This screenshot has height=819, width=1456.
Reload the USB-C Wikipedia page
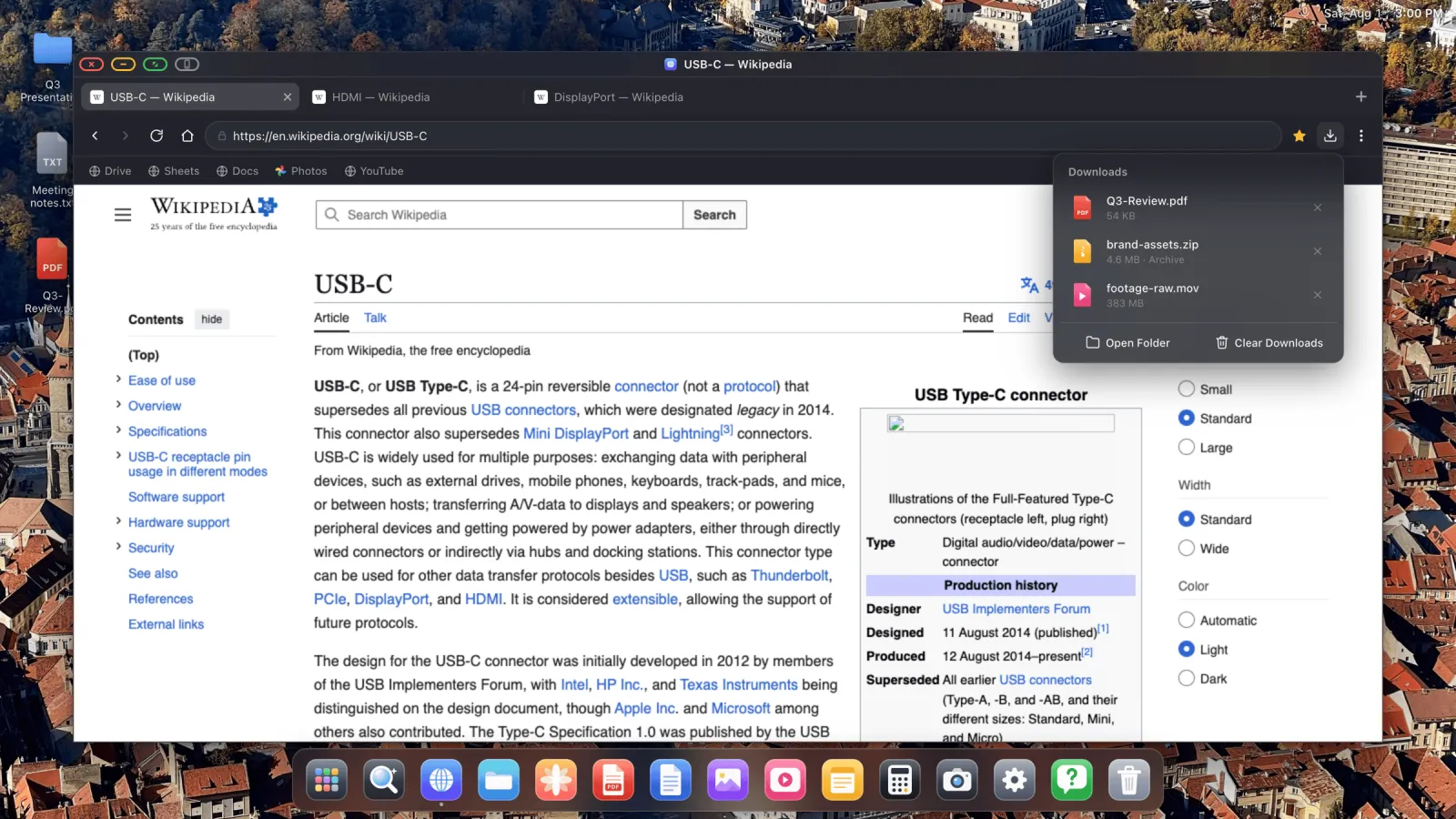coord(157,136)
